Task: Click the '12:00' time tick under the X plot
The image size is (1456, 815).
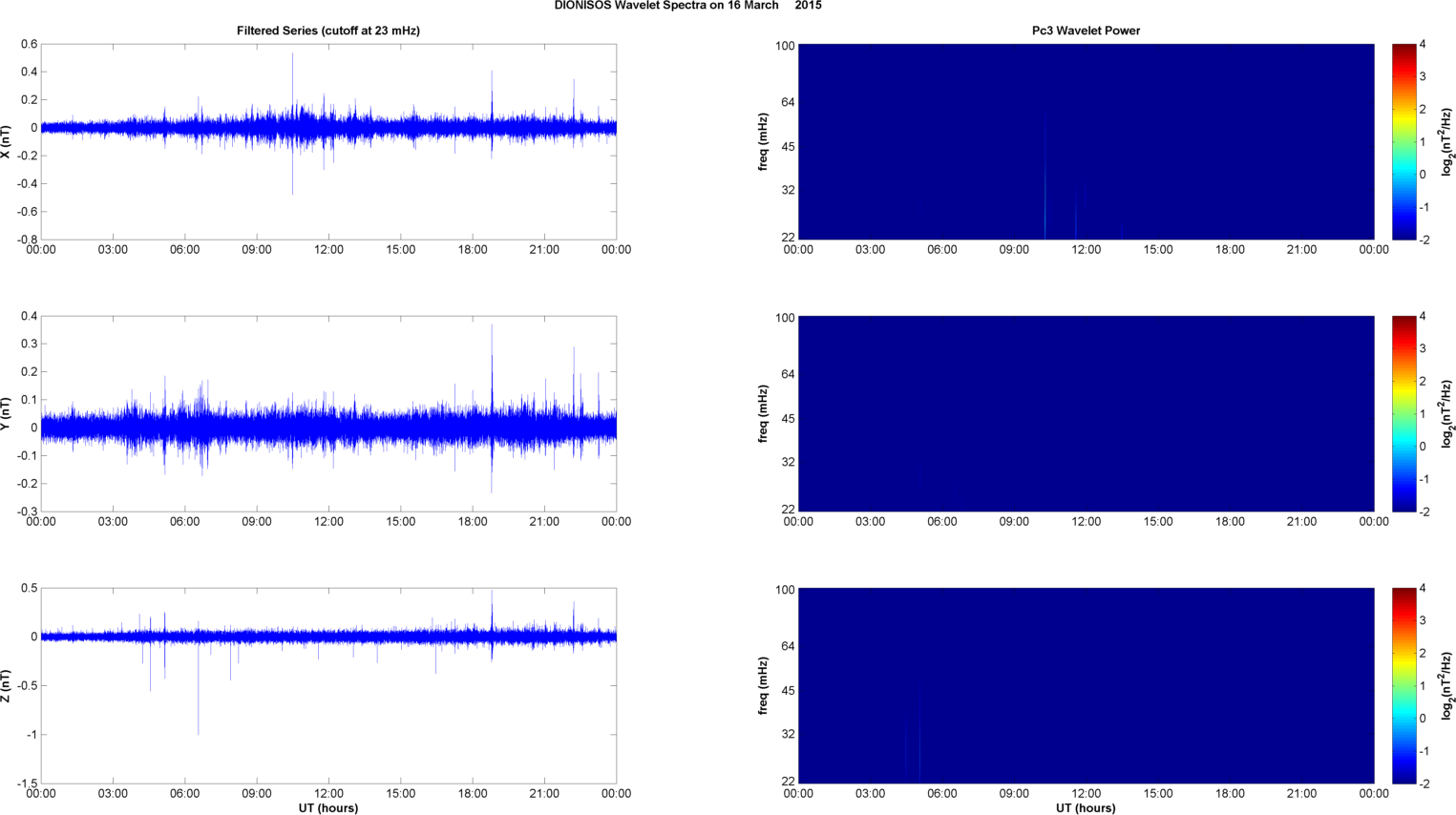Action: click(x=328, y=250)
